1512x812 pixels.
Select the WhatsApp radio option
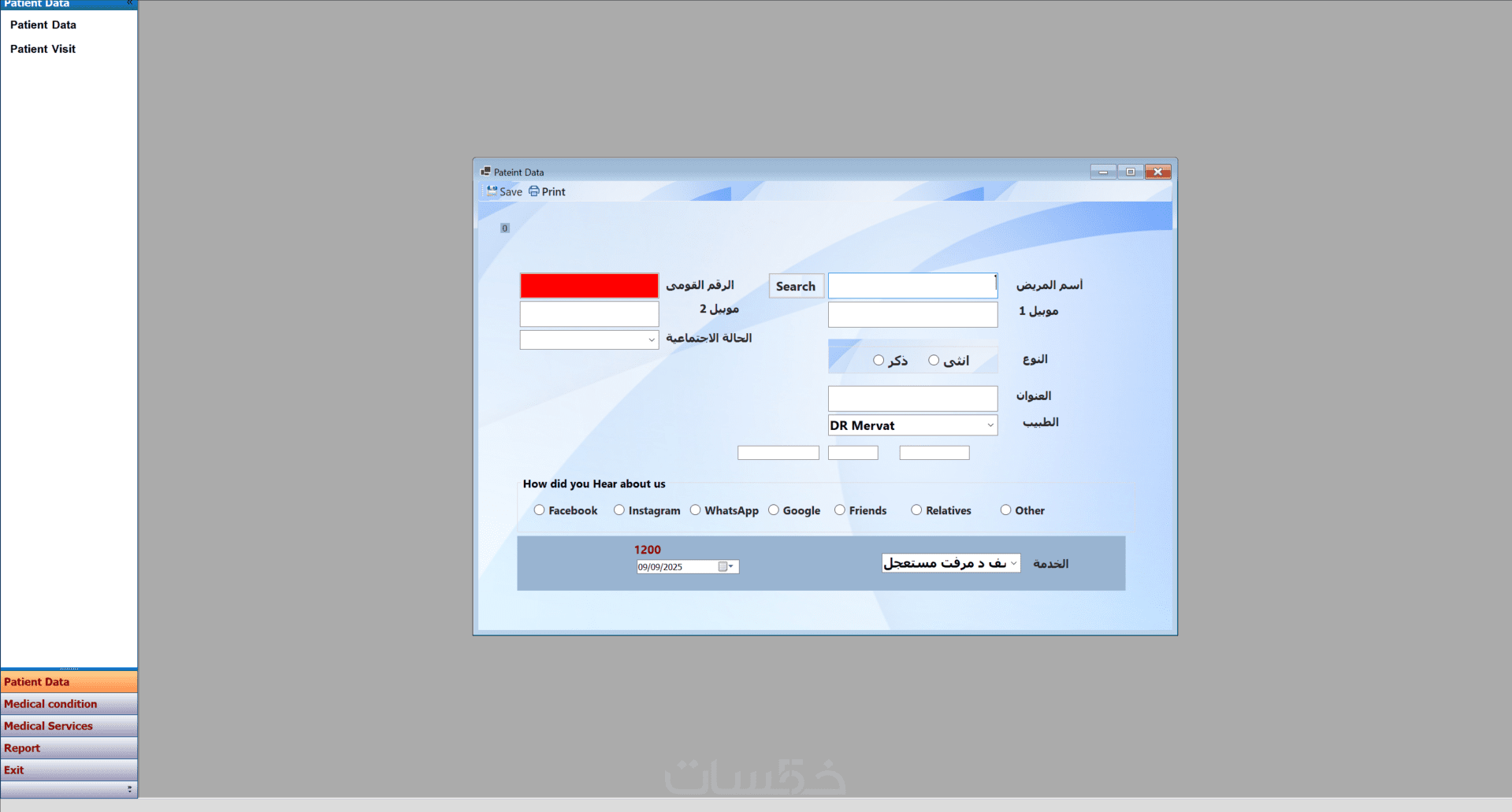tap(695, 510)
